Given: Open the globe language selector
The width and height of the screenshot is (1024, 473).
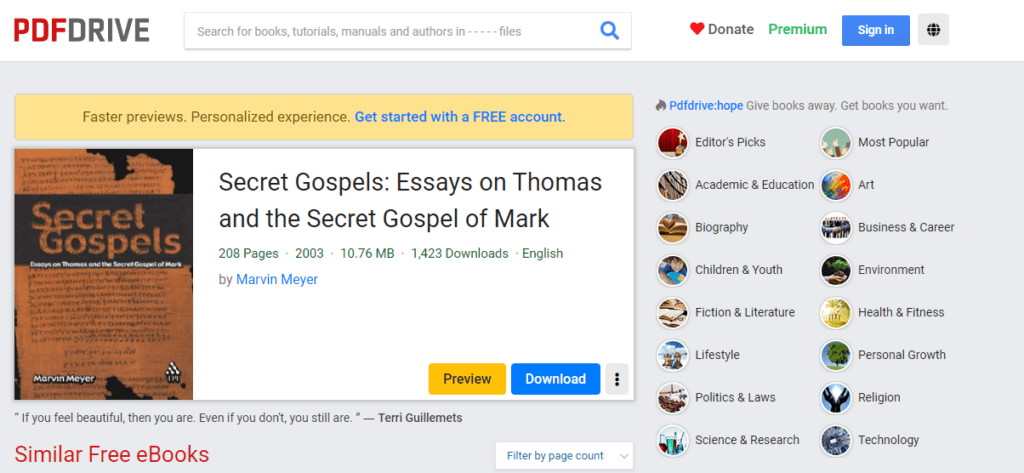Looking at the screenshot, I should [x=933, y=29].
